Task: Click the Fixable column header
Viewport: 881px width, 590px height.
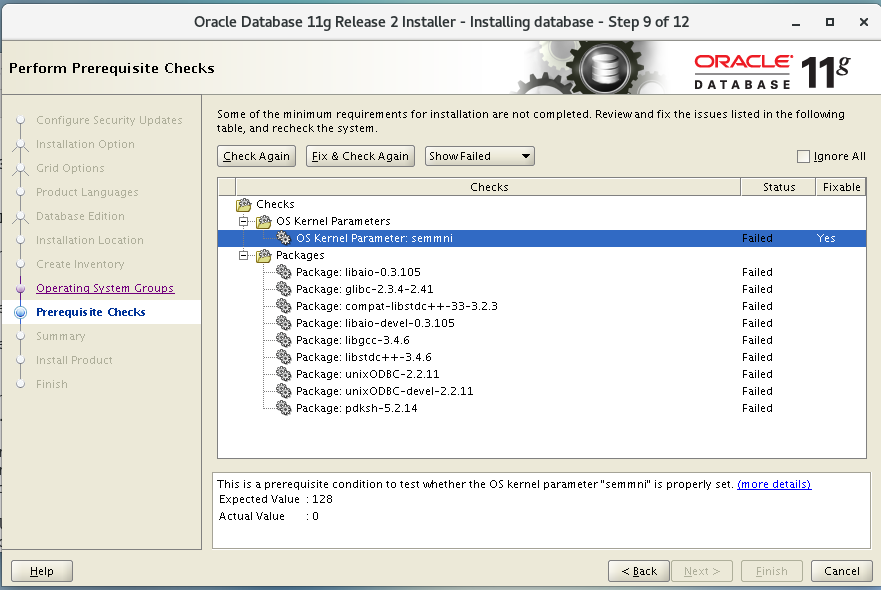Action: coord(841,187)
